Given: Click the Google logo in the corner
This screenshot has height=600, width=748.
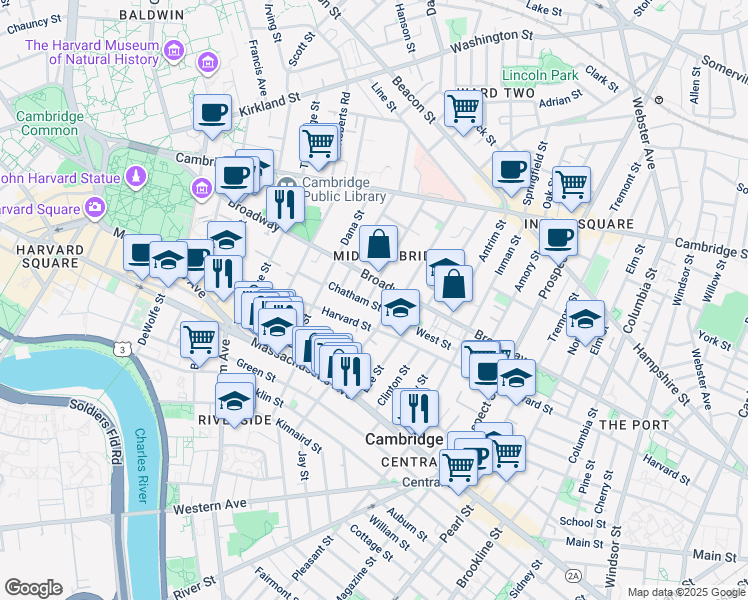Looking at the screenshot, I should (33, 588).
